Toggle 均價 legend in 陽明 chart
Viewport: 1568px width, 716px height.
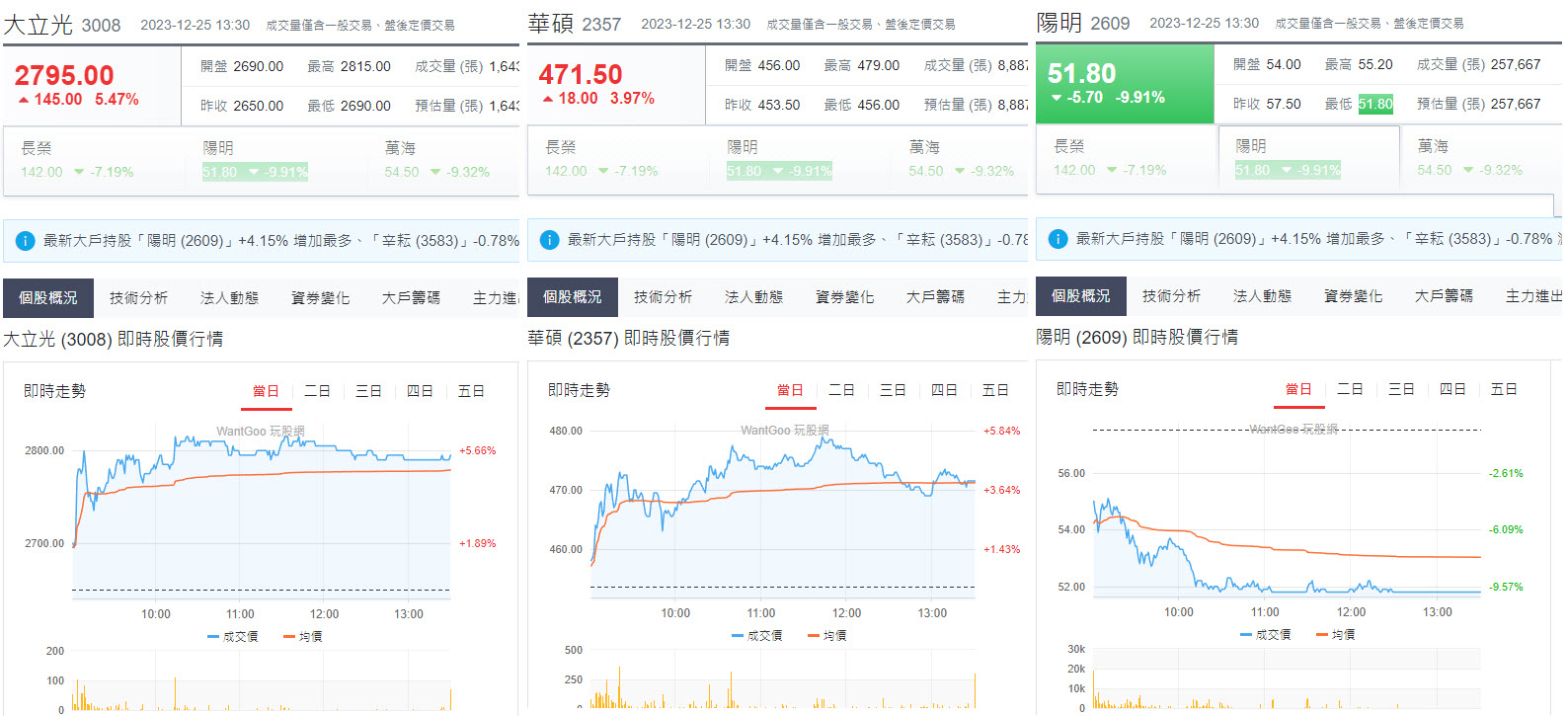pos(1336,635)
